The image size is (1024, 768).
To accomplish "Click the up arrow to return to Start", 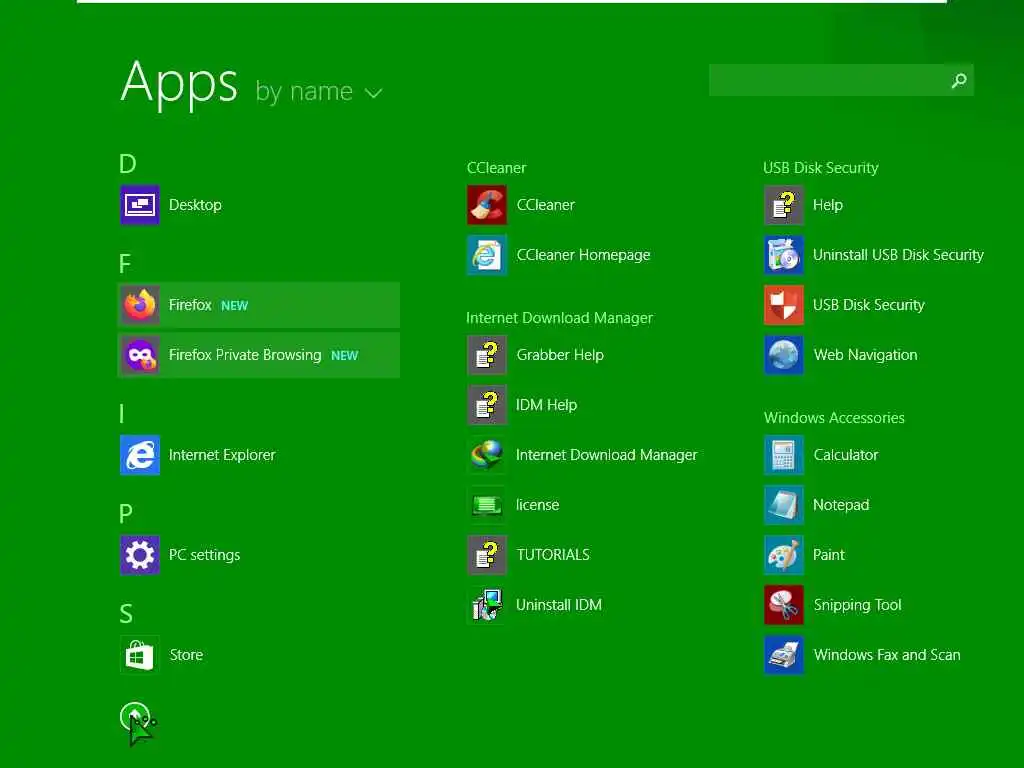I will click(135, 717).
